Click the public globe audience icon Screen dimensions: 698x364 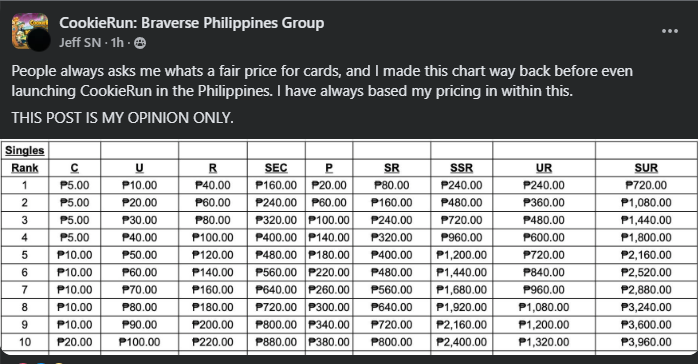140,43
